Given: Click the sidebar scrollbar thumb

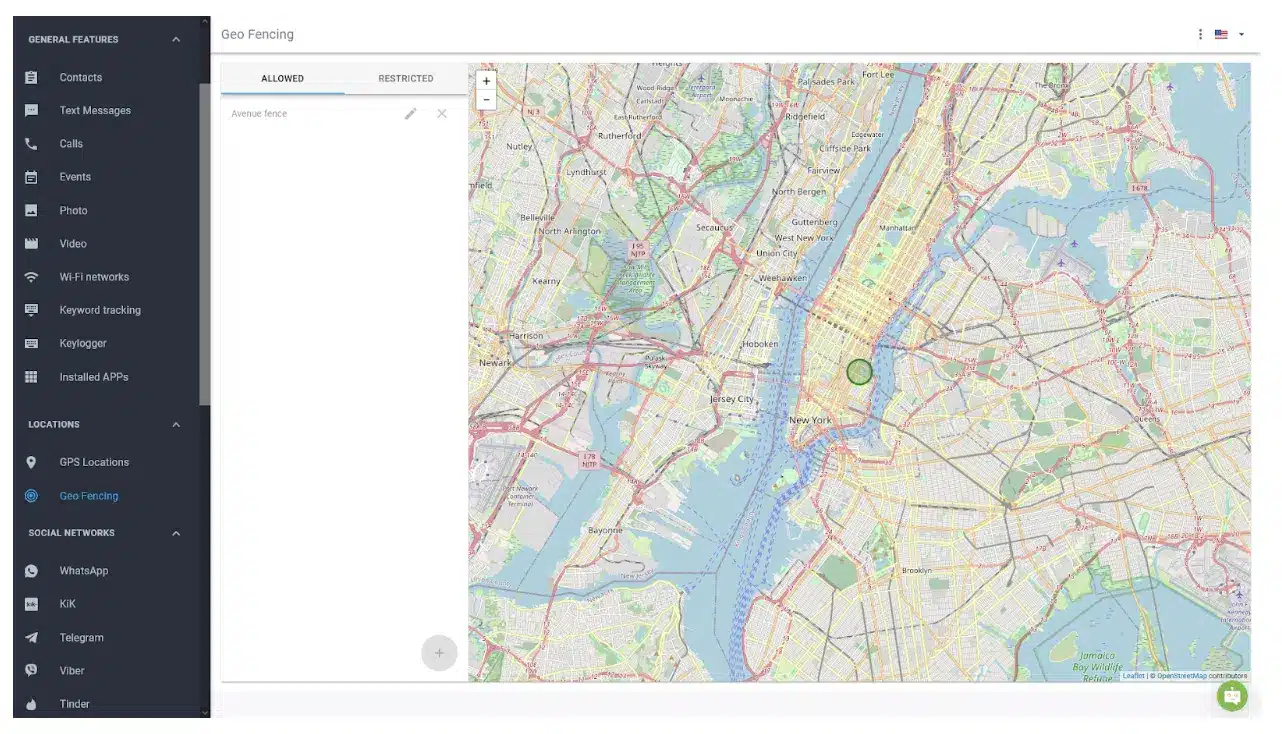Looking at the screenshot, I should coord(205,244).
